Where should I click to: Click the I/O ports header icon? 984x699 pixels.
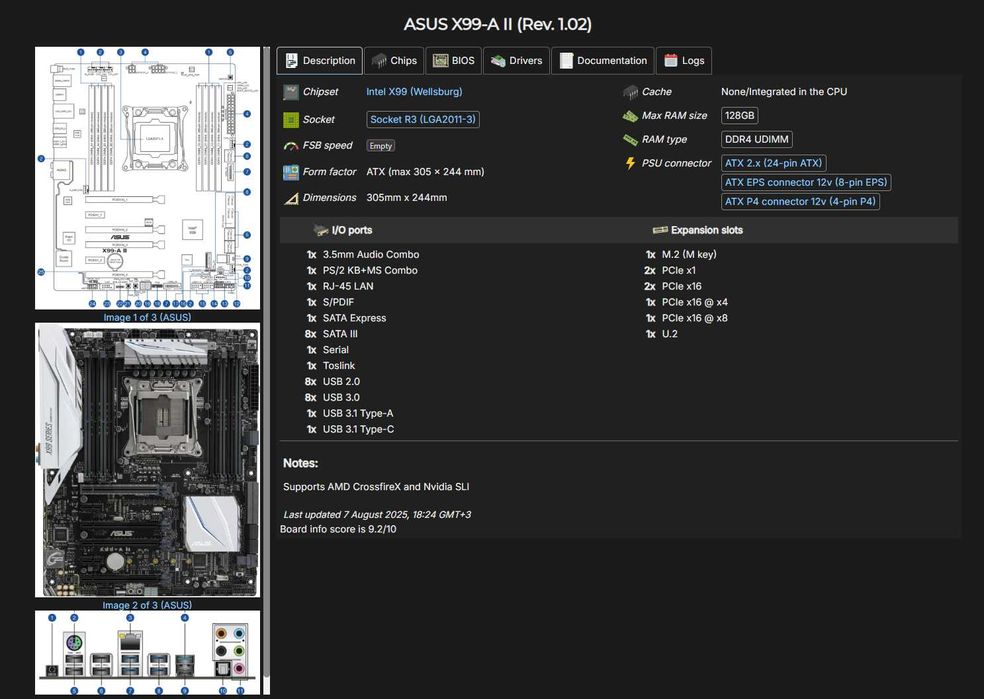[321, 230]
